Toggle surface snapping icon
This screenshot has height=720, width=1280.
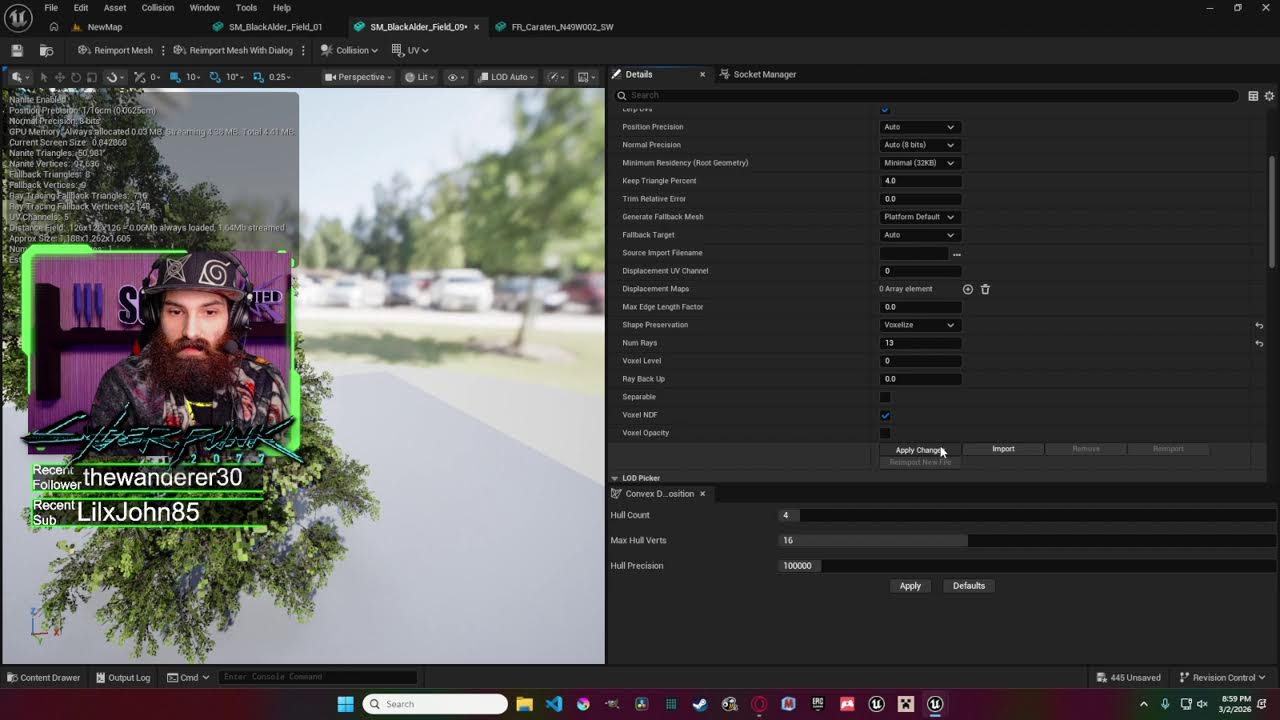(x=114, y=77)
